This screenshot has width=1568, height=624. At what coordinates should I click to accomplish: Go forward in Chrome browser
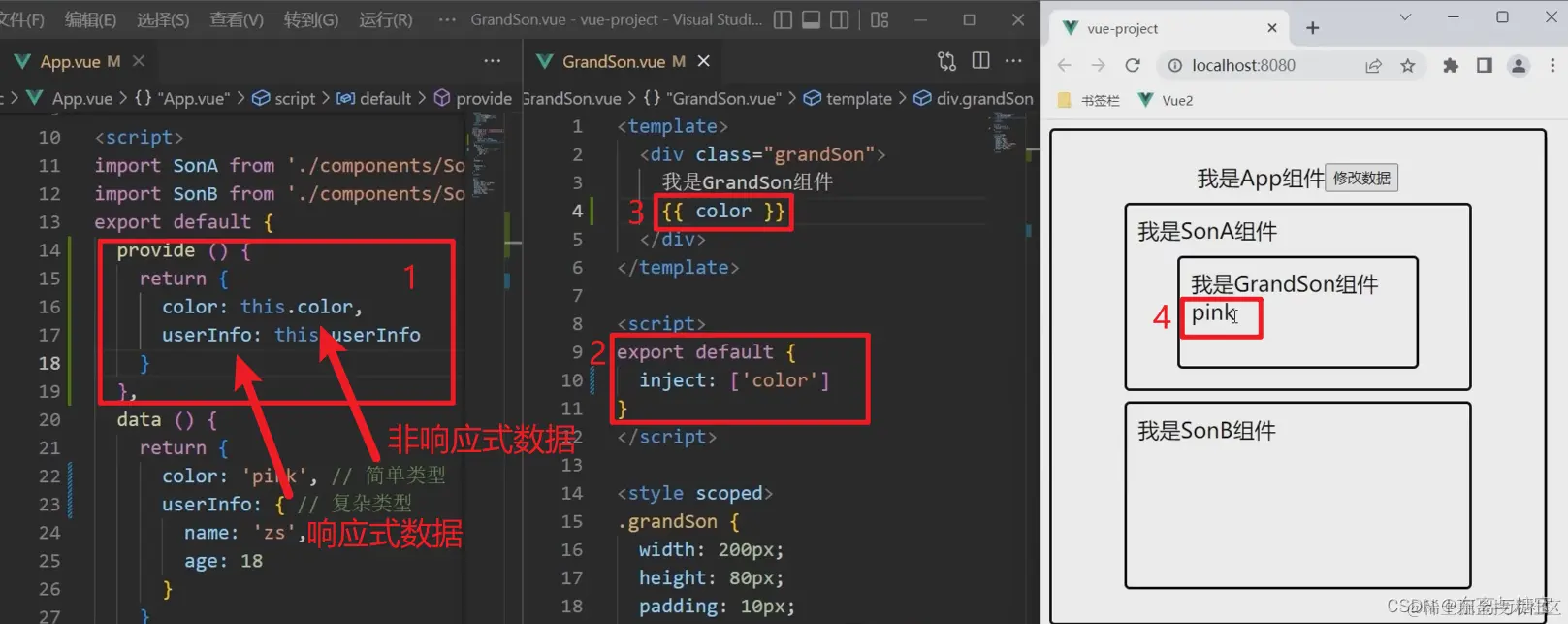coord(1098,65)
